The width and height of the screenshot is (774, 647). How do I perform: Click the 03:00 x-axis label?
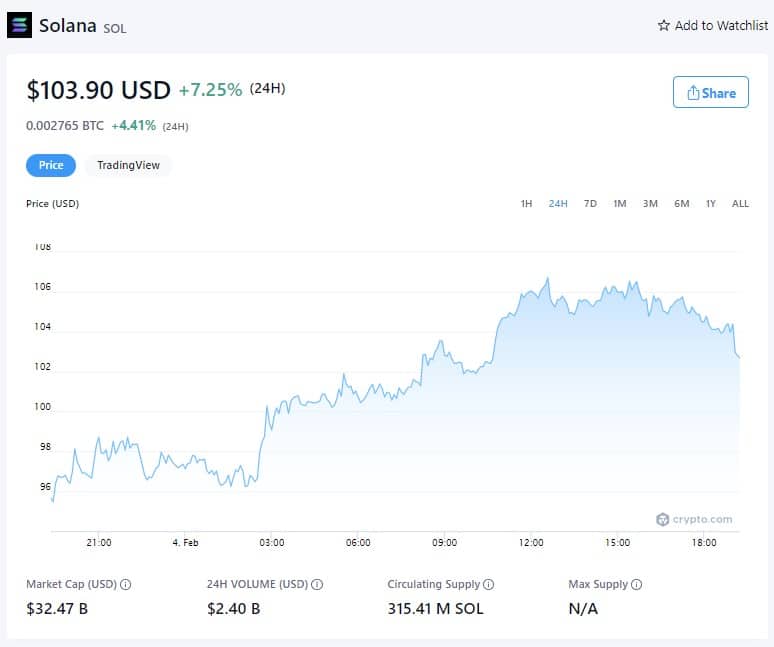coord(271,543)
